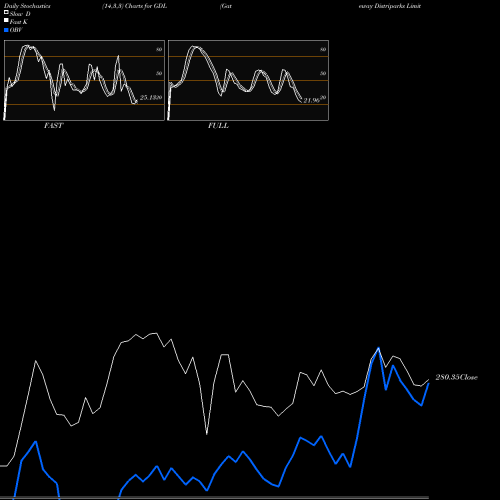Click the 'FULL' chart caption
This screenshot has height=500, width=500.
218,126
